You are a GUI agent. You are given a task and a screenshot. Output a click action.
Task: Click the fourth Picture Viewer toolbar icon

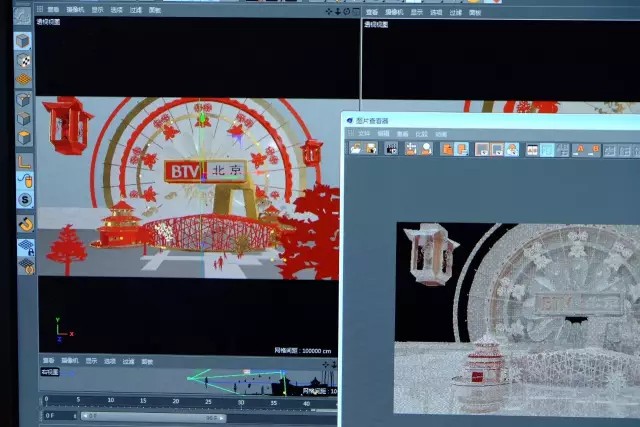411,149
